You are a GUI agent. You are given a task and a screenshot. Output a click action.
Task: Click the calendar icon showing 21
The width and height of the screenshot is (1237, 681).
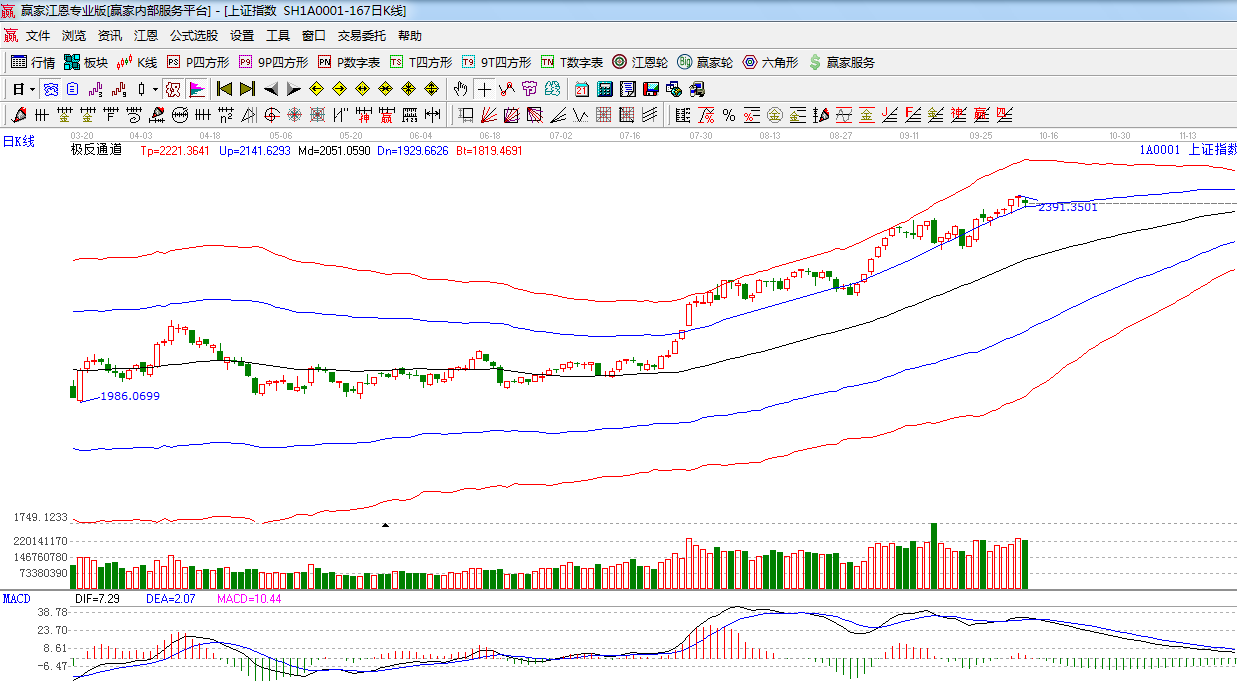581,89
